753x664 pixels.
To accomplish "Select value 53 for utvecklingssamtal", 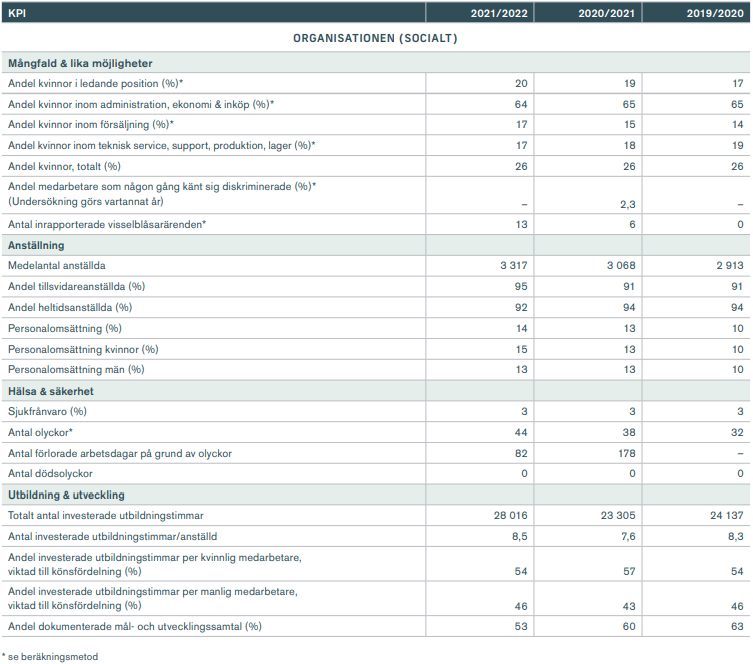I will coord(521,627).
